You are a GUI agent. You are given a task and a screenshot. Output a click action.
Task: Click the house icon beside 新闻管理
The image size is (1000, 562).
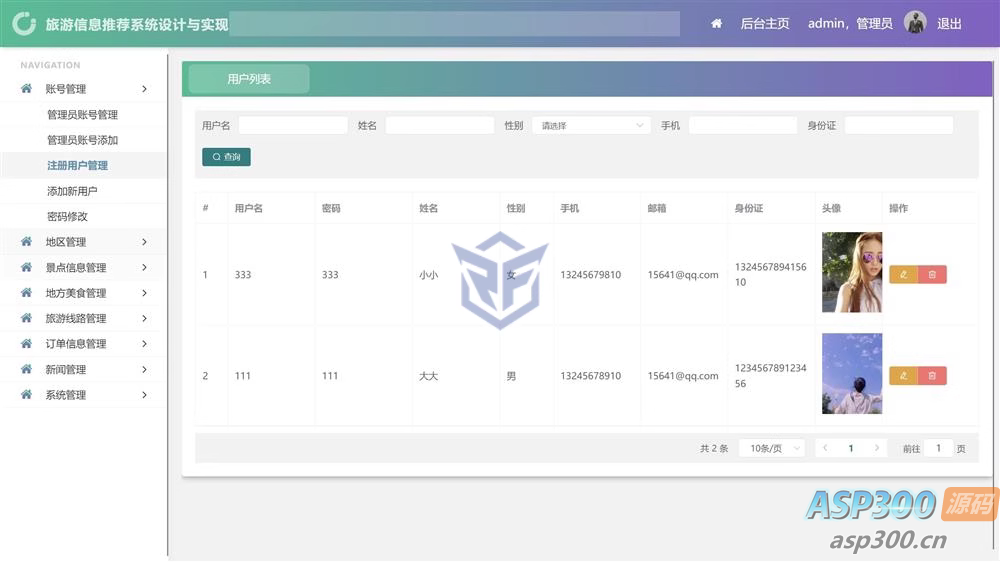click(26, 369)
